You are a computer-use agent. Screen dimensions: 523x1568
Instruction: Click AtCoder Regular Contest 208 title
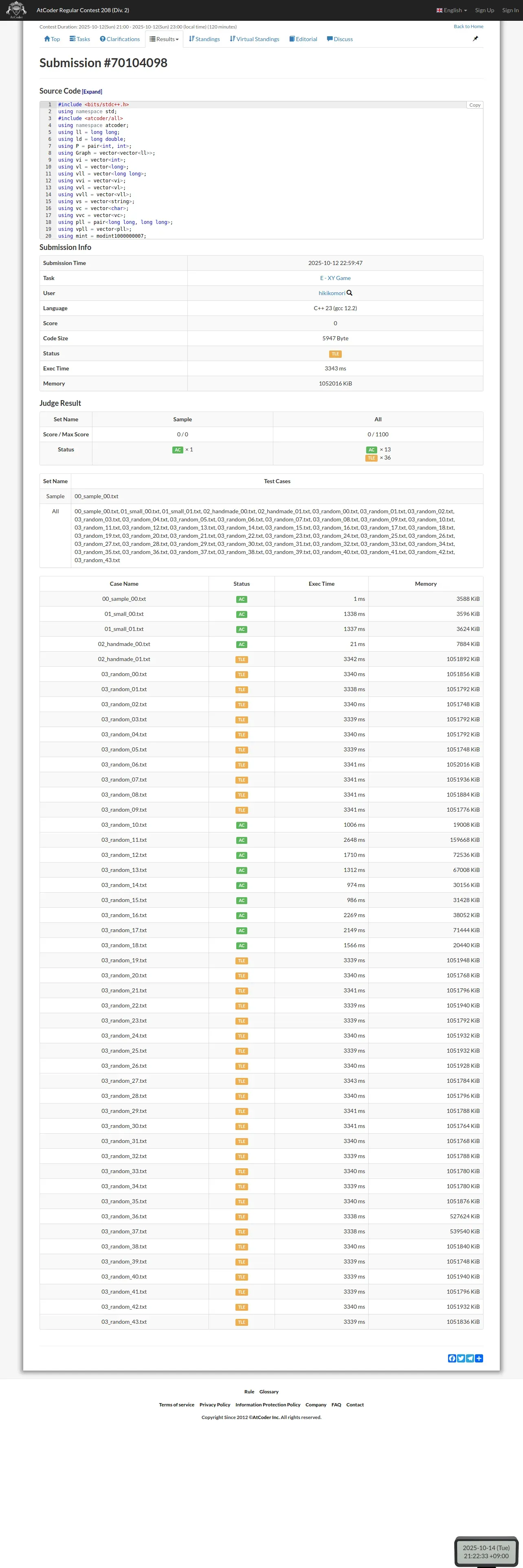[83, 10]
